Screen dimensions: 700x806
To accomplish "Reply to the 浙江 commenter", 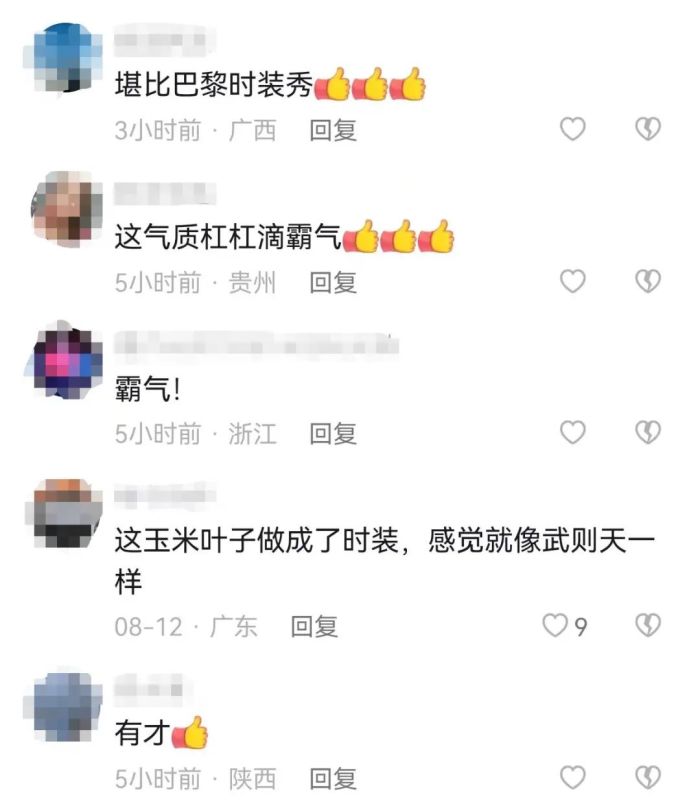I will (333, 433).
